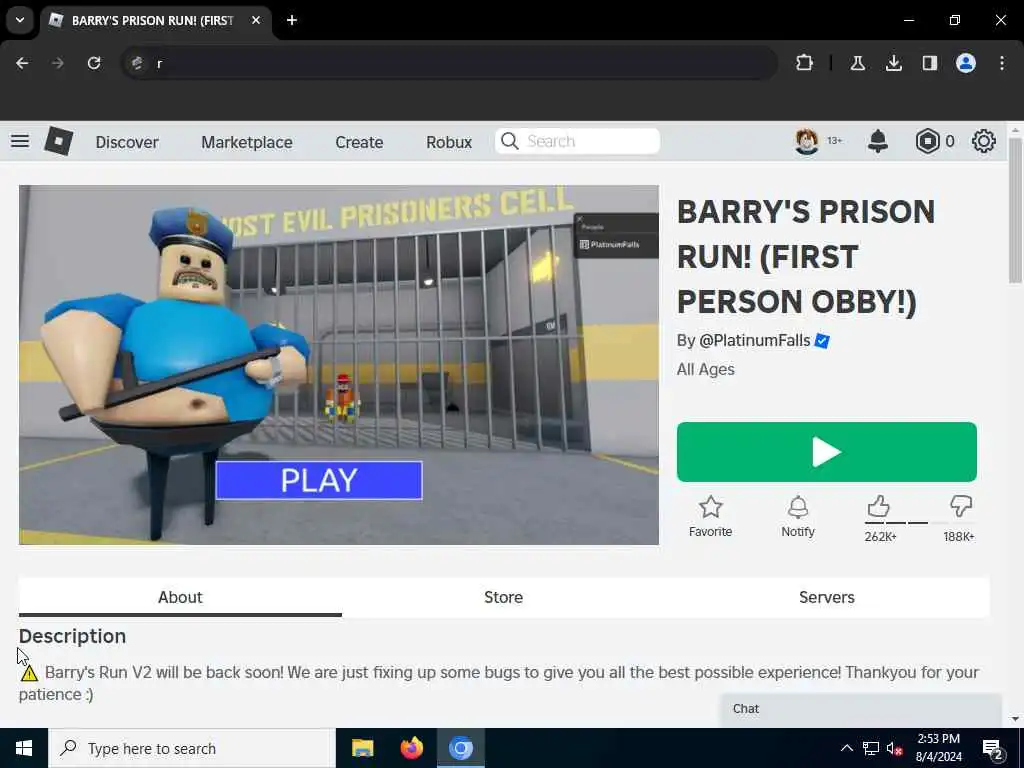Click the Roblox logo home icon
Screen dimensions: 1024x768
pyautogui.click(x=58, y=141)
